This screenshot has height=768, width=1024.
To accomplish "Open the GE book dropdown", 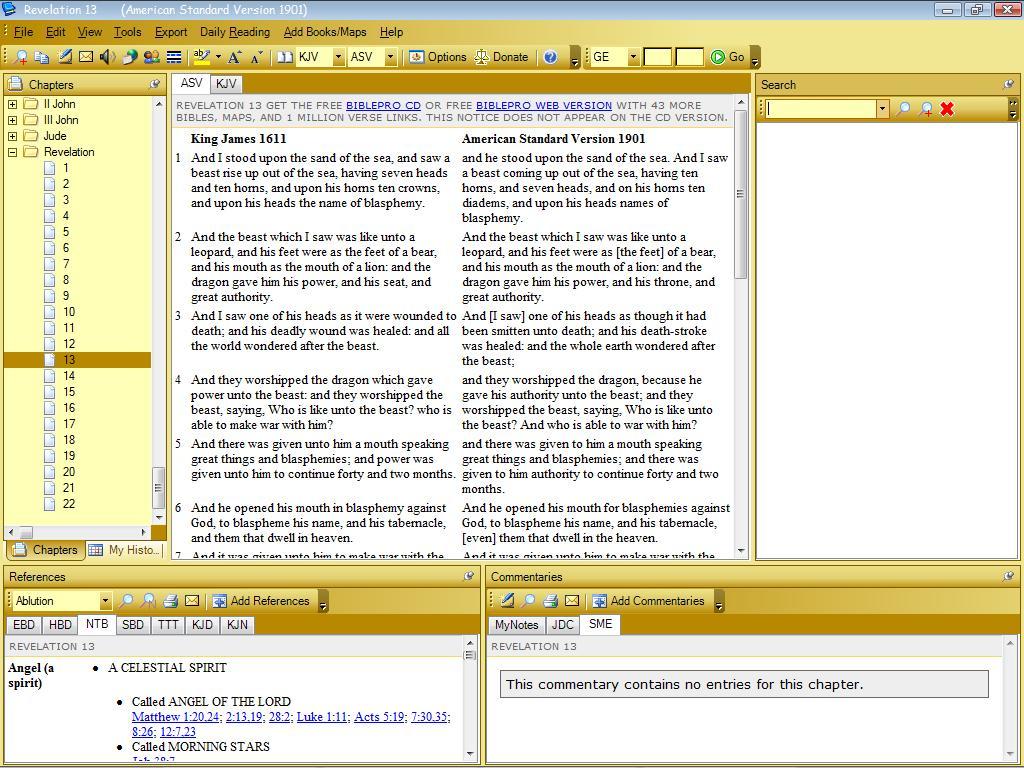I will tap(633, 57).
